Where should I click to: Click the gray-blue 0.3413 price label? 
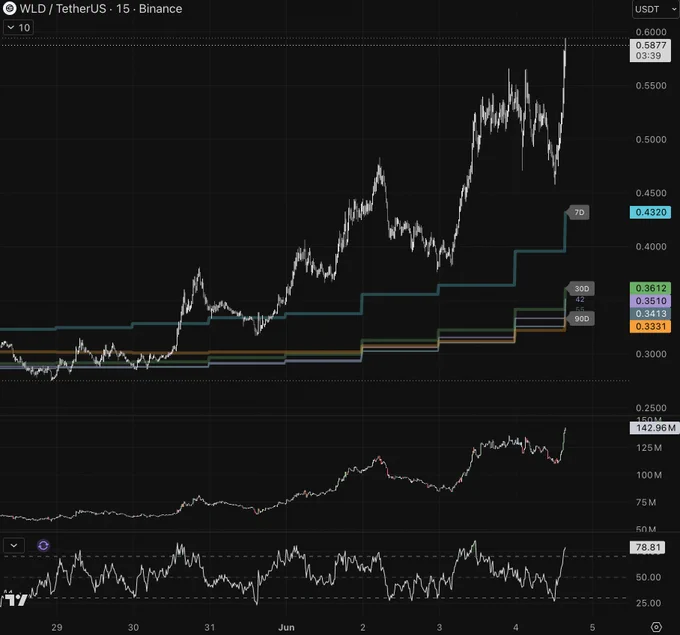[650, 314]
